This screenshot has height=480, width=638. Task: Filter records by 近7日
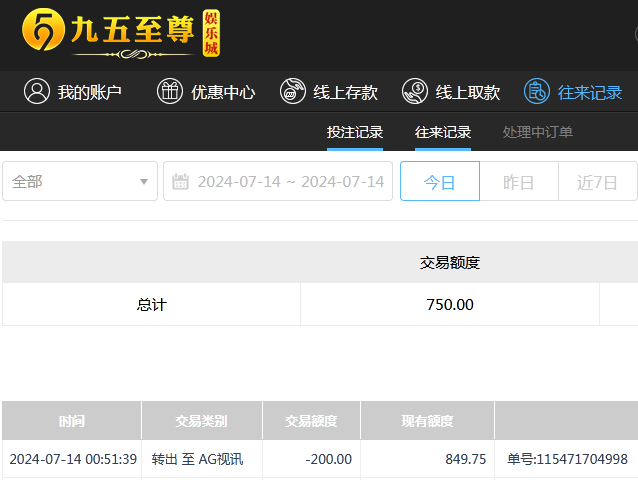(x=597, y=181)
